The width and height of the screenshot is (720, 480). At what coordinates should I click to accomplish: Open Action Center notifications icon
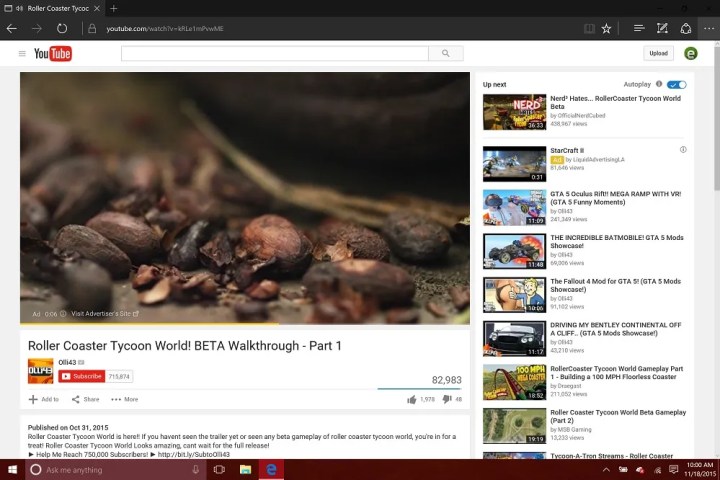point(674,469)
